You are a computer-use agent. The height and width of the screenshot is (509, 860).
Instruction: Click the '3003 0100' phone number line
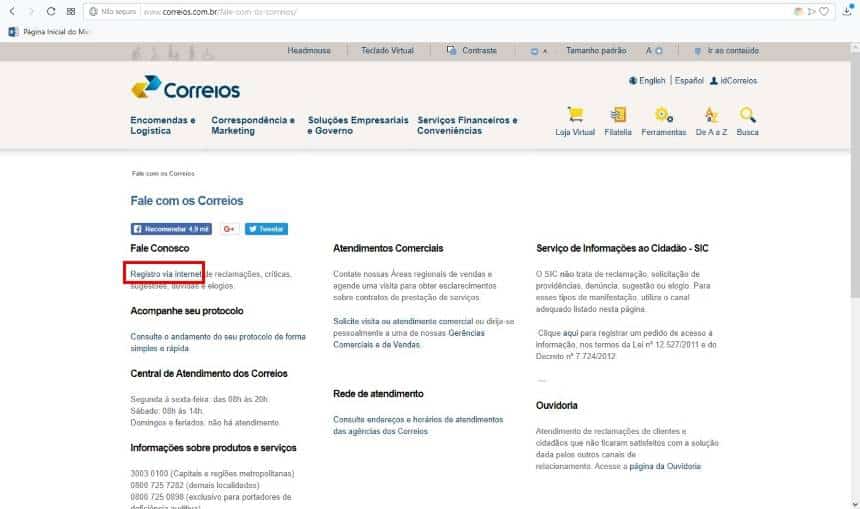212,473
